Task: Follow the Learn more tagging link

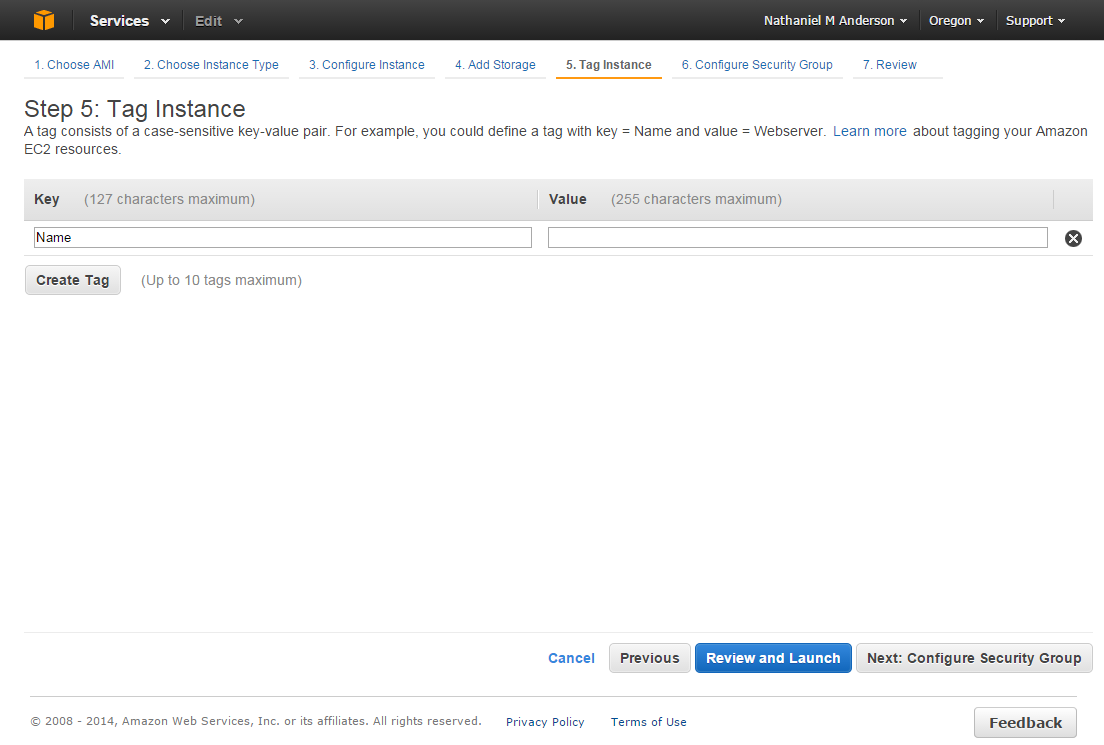Action: (870, 131)
